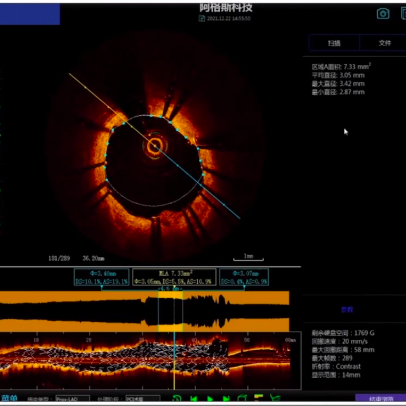Click the green replay loop icon
Viewport: 406px width, 406px height.
177,398
